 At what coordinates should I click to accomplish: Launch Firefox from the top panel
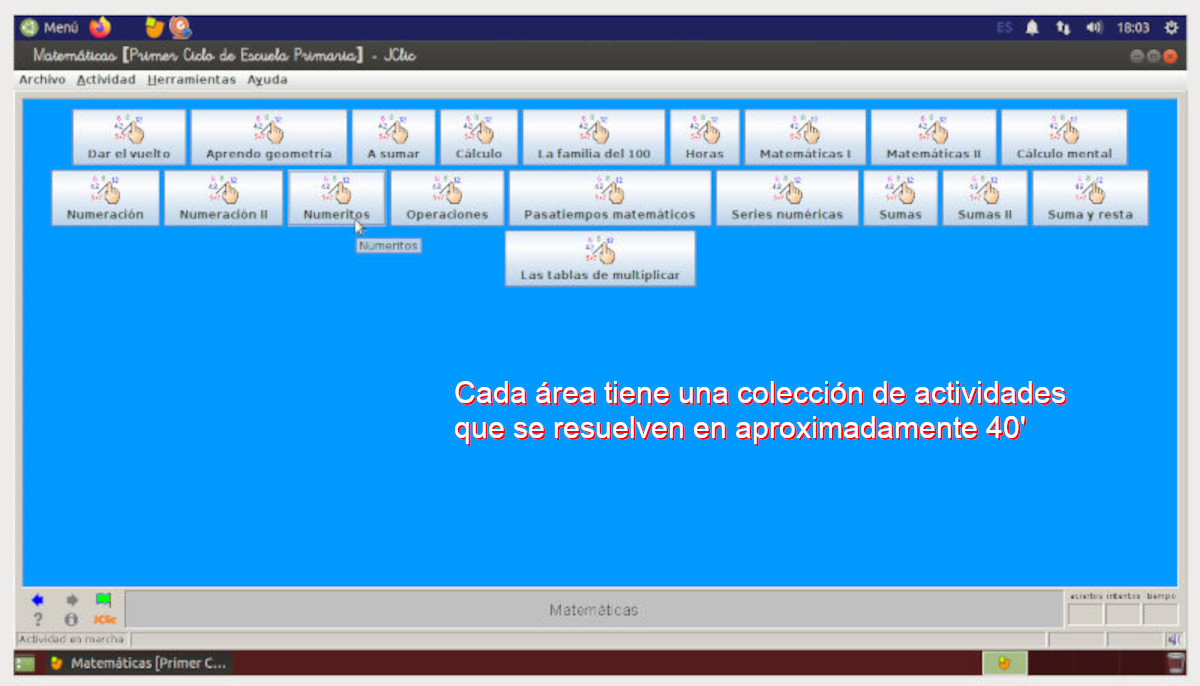[100, 28]
